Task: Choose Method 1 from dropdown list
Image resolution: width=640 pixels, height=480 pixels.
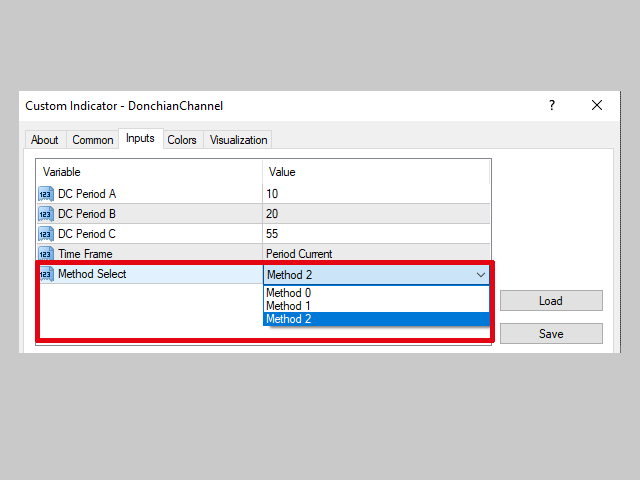Action: pos(376,306)
